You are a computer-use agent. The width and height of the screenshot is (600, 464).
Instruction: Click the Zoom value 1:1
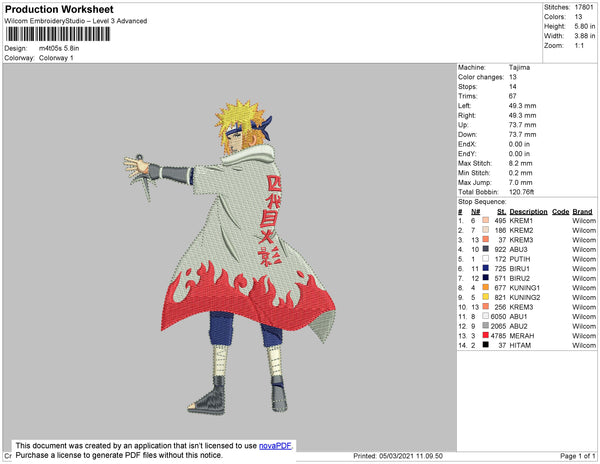tap(579, 46)
